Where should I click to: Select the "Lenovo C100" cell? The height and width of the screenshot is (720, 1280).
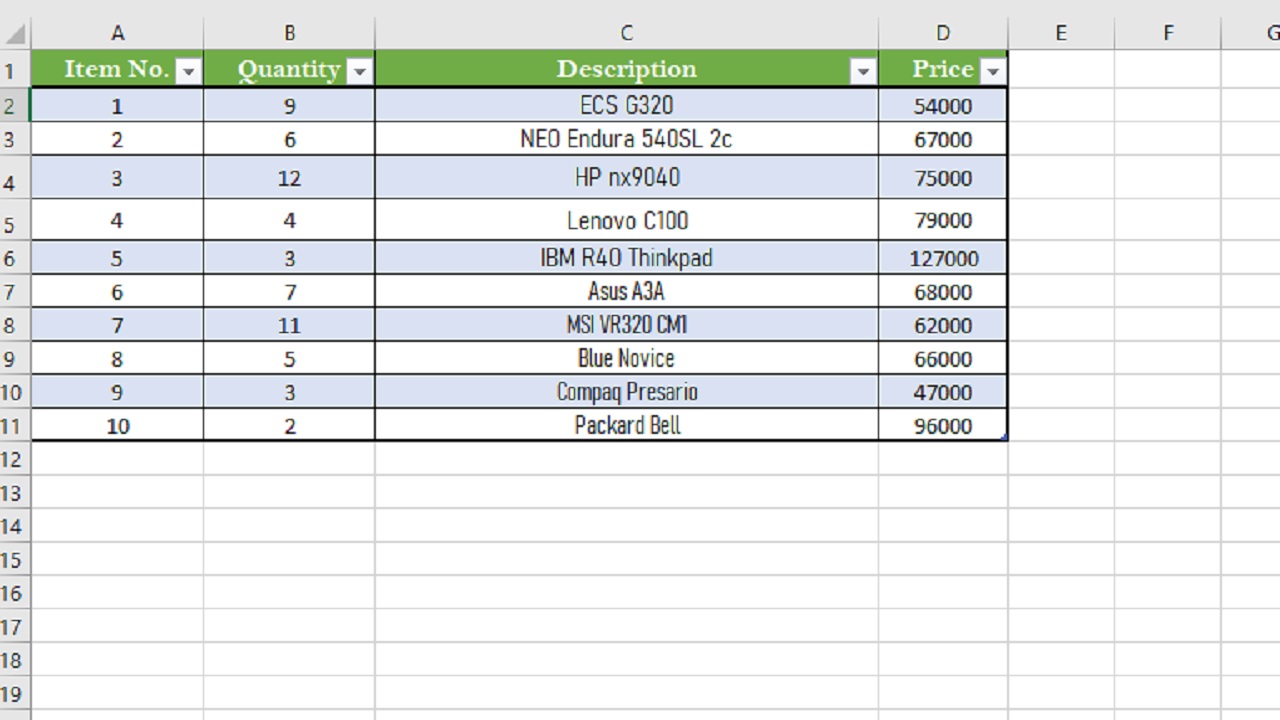[x=627, y=220]
